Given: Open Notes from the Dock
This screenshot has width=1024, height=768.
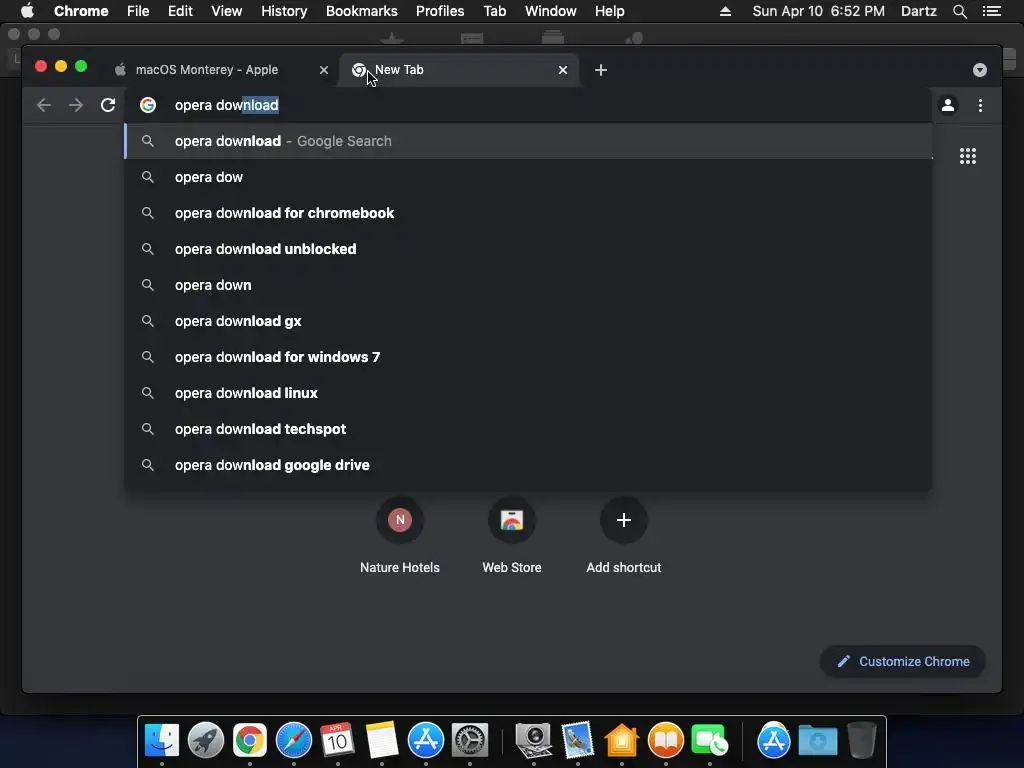Looking at the screenshot, I should (x=381, y=741).
